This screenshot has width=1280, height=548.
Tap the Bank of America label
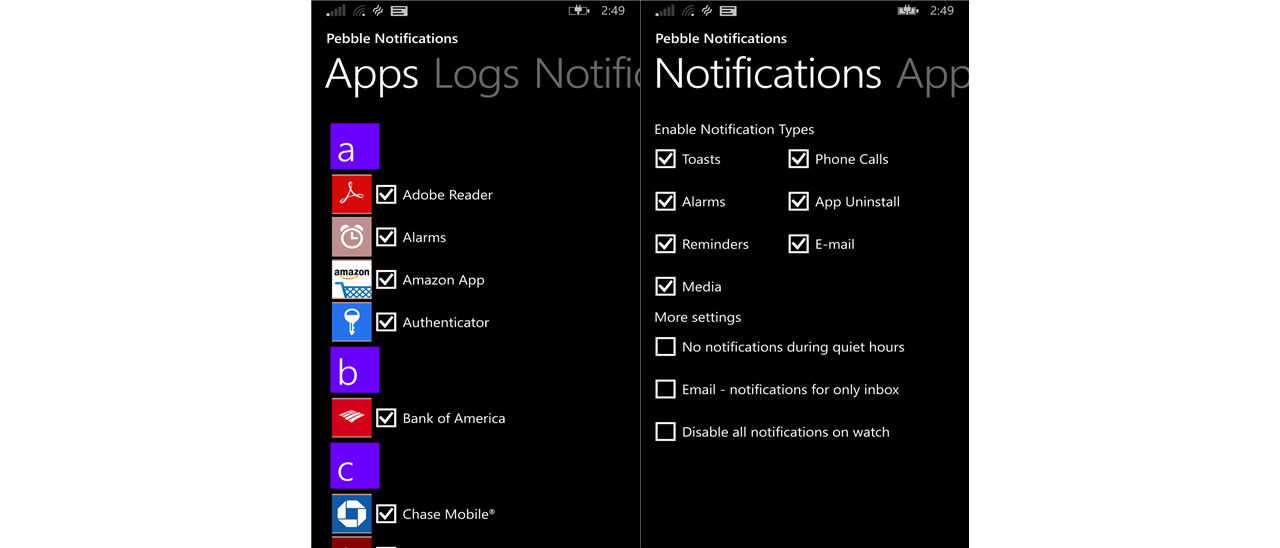point(454,418)
